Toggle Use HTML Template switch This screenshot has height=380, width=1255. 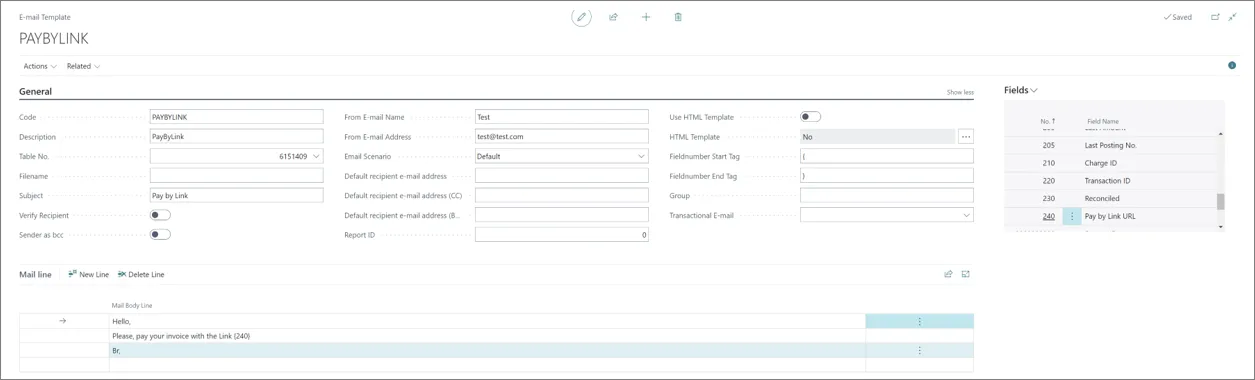click(810, 117)
